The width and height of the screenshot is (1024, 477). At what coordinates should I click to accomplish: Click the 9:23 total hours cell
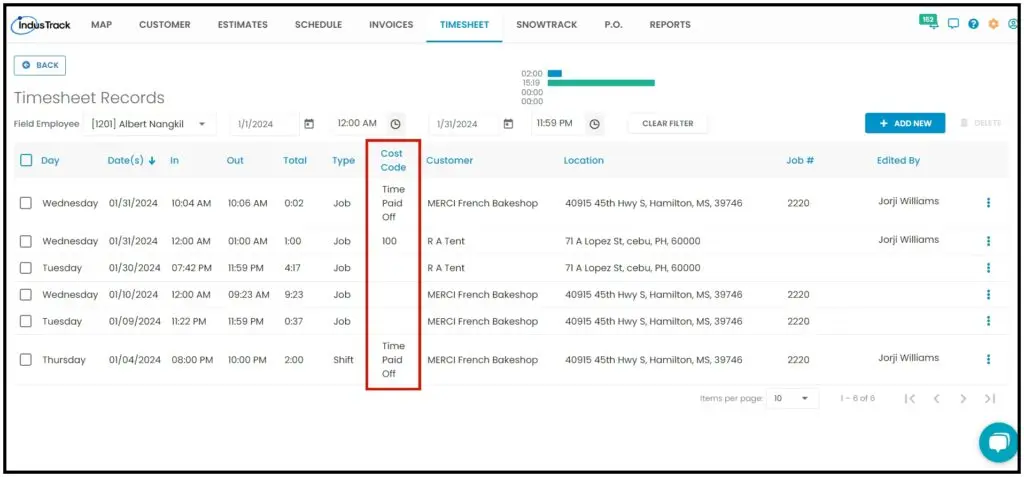(x=294, y=295)
